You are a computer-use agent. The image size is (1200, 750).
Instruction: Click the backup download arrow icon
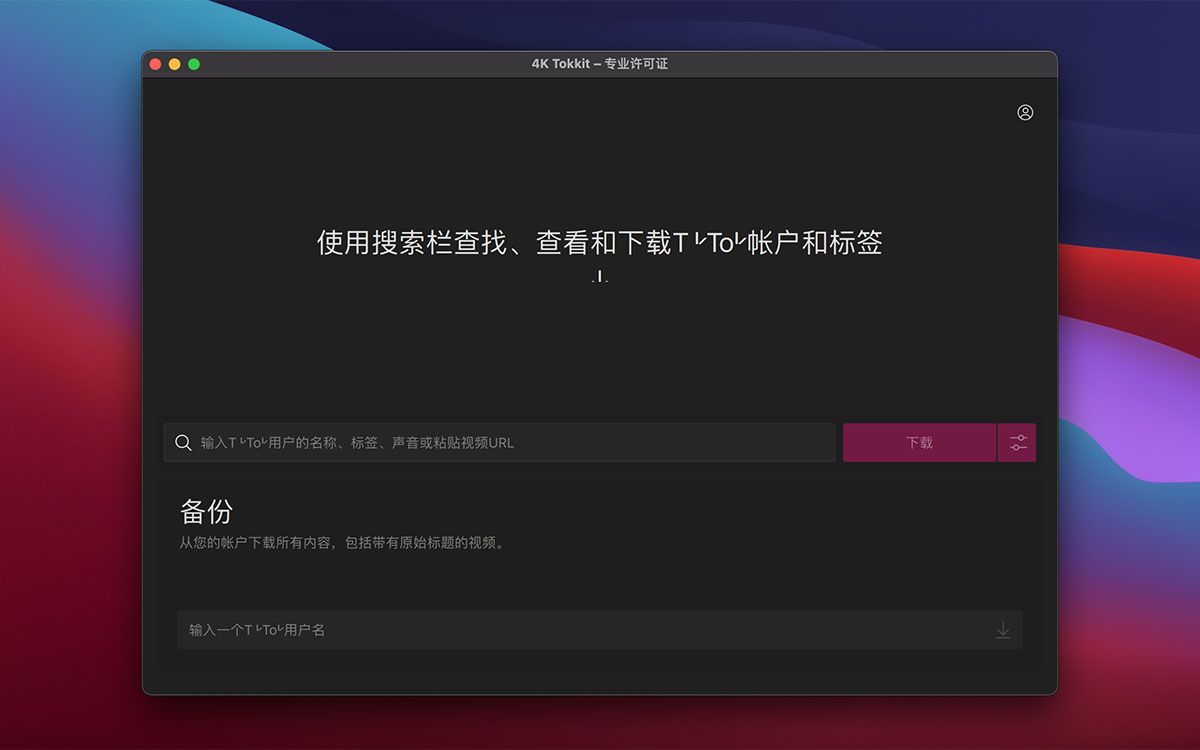[1003, 630]
